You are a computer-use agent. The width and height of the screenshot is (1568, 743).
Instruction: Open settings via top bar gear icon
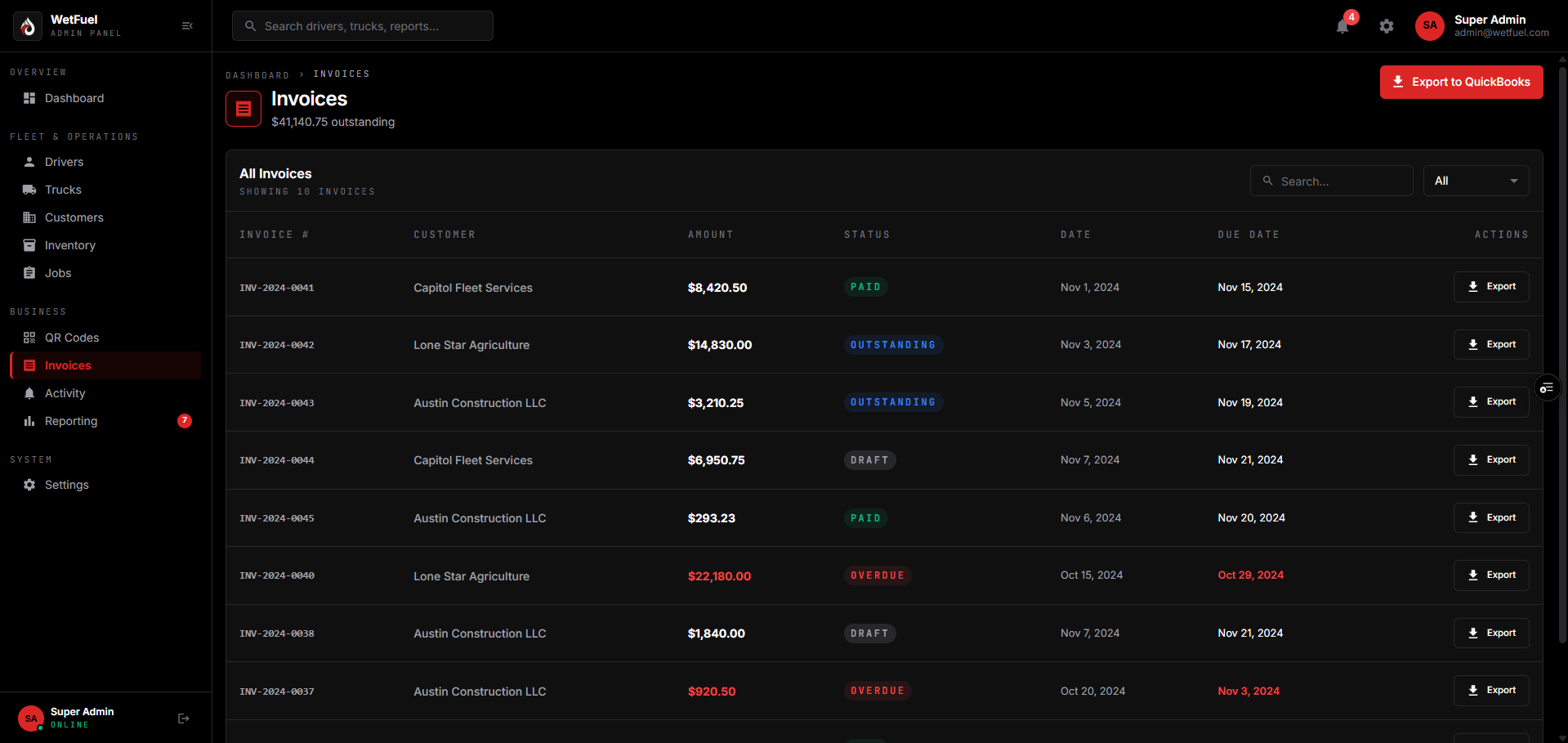1387,26
